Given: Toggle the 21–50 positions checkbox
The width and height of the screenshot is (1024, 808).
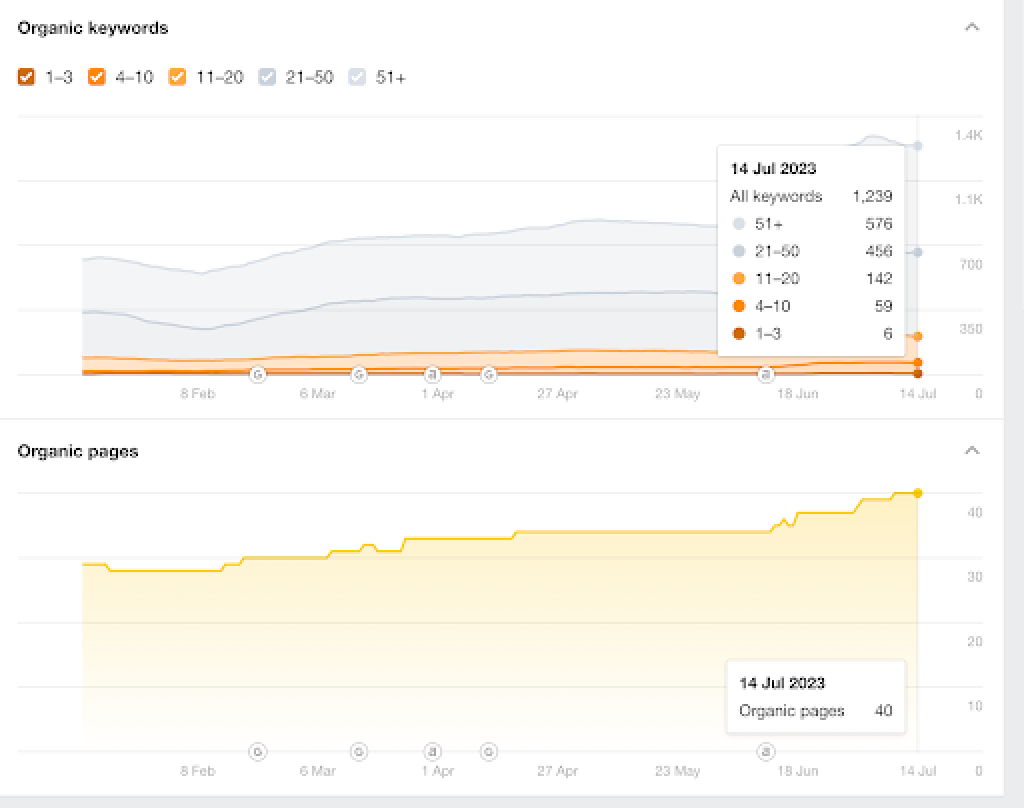Looking at the screenshot, I should 267,77.
